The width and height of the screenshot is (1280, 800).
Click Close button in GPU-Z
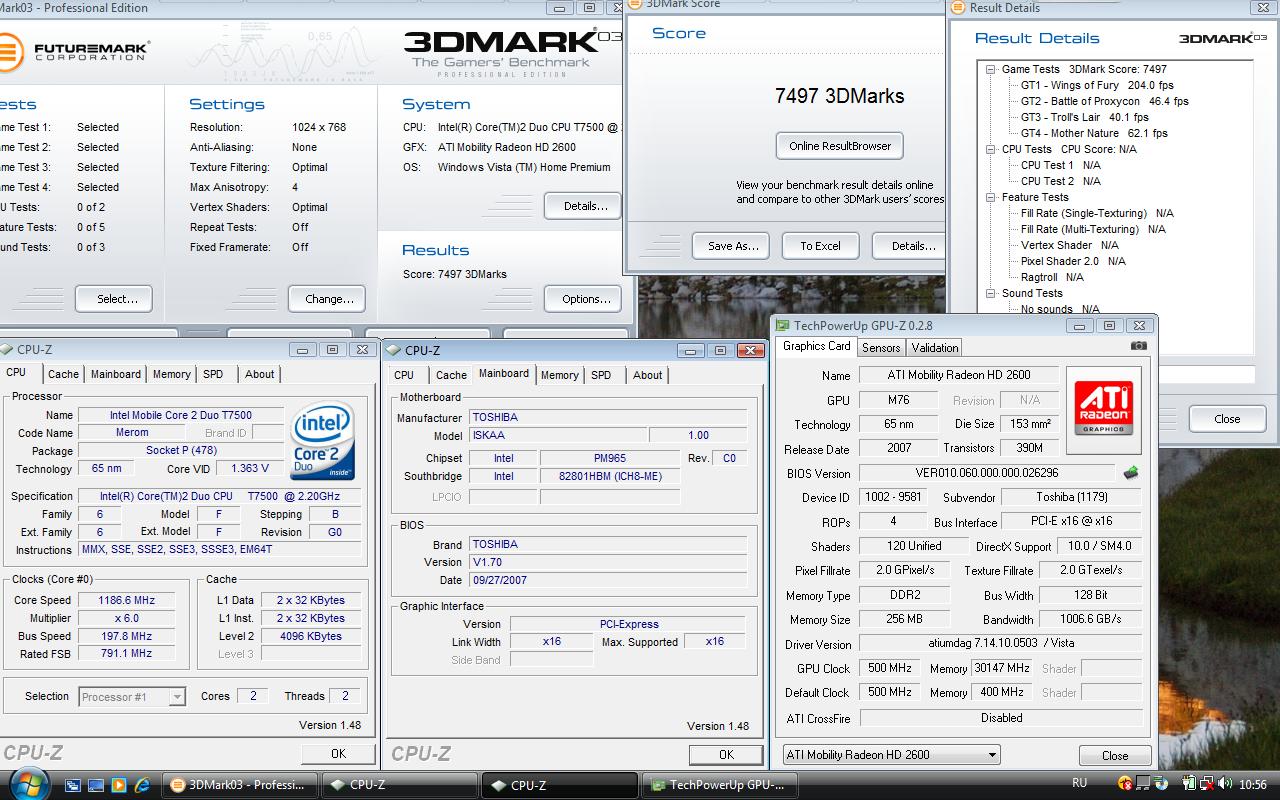coord(1115,756)
